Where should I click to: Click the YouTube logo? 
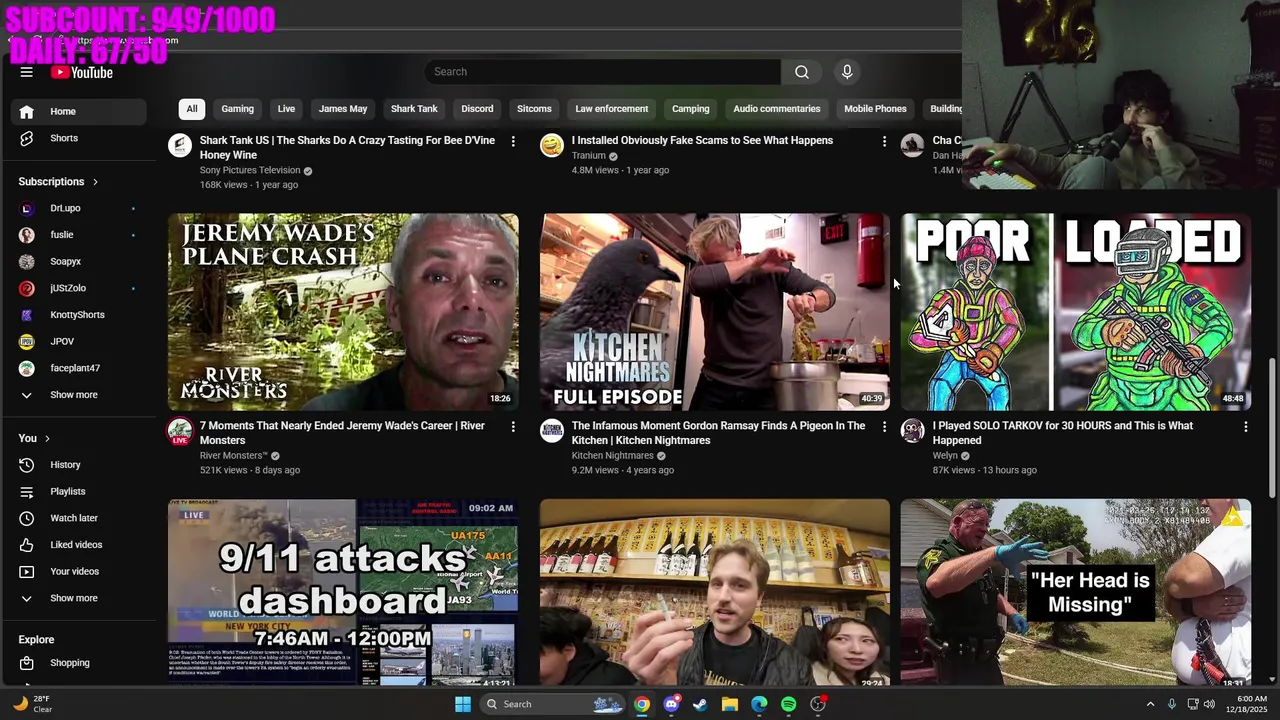click(x=82, y=72)
